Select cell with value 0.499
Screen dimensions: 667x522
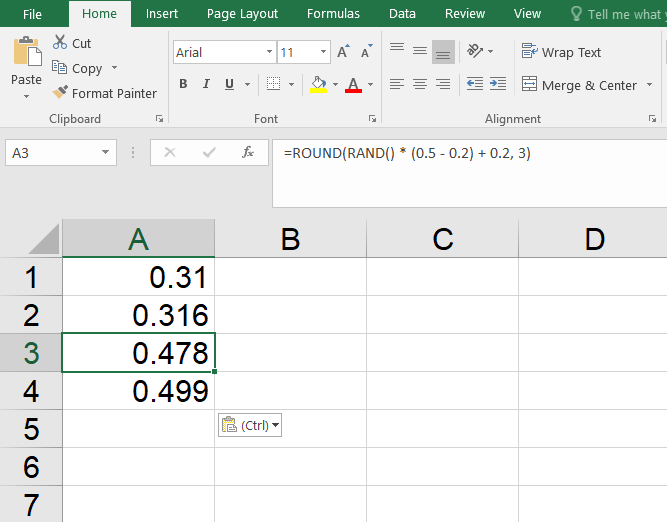(x=139, y=391)
